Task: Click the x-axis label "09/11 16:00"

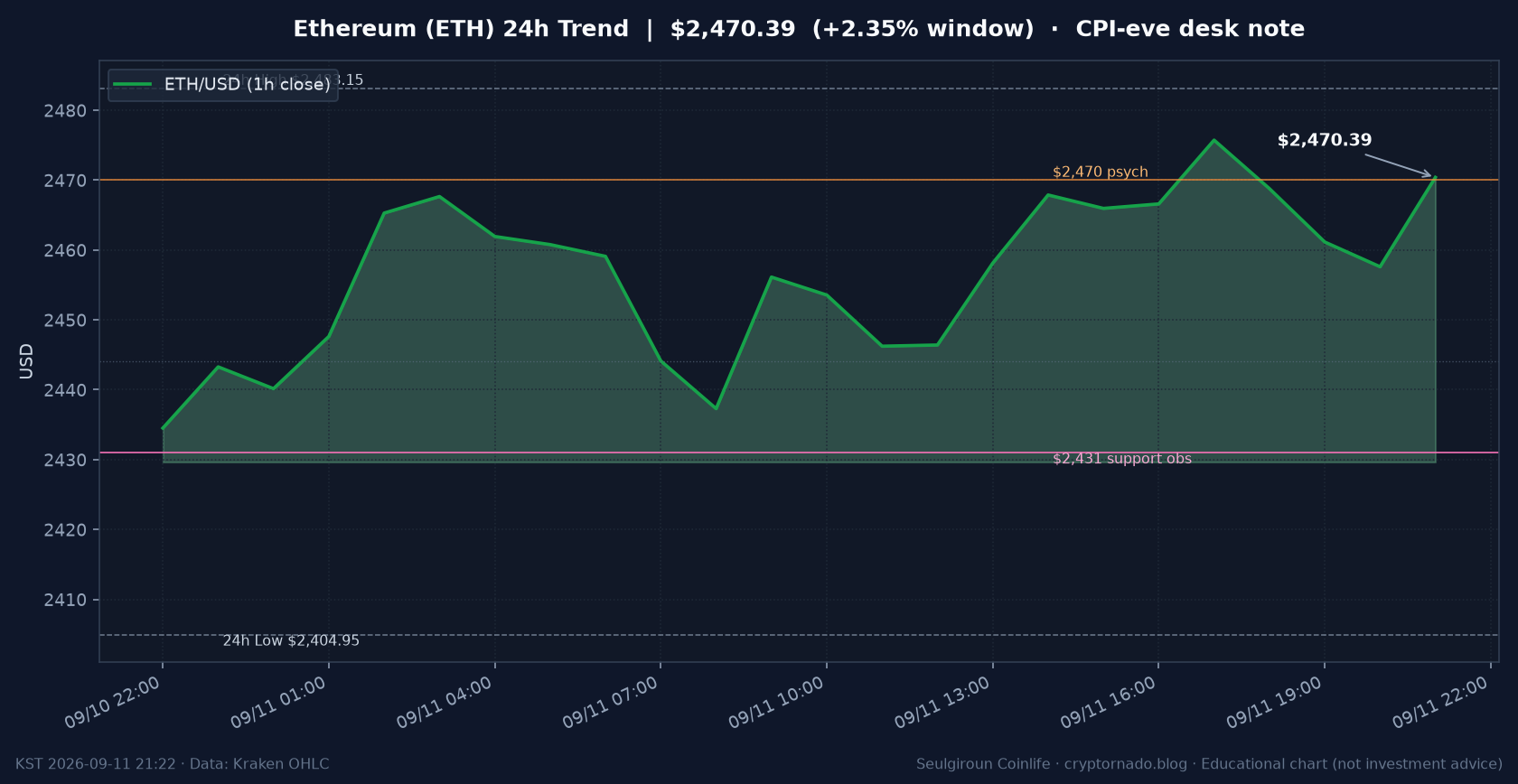Action: coord(1109,702)
